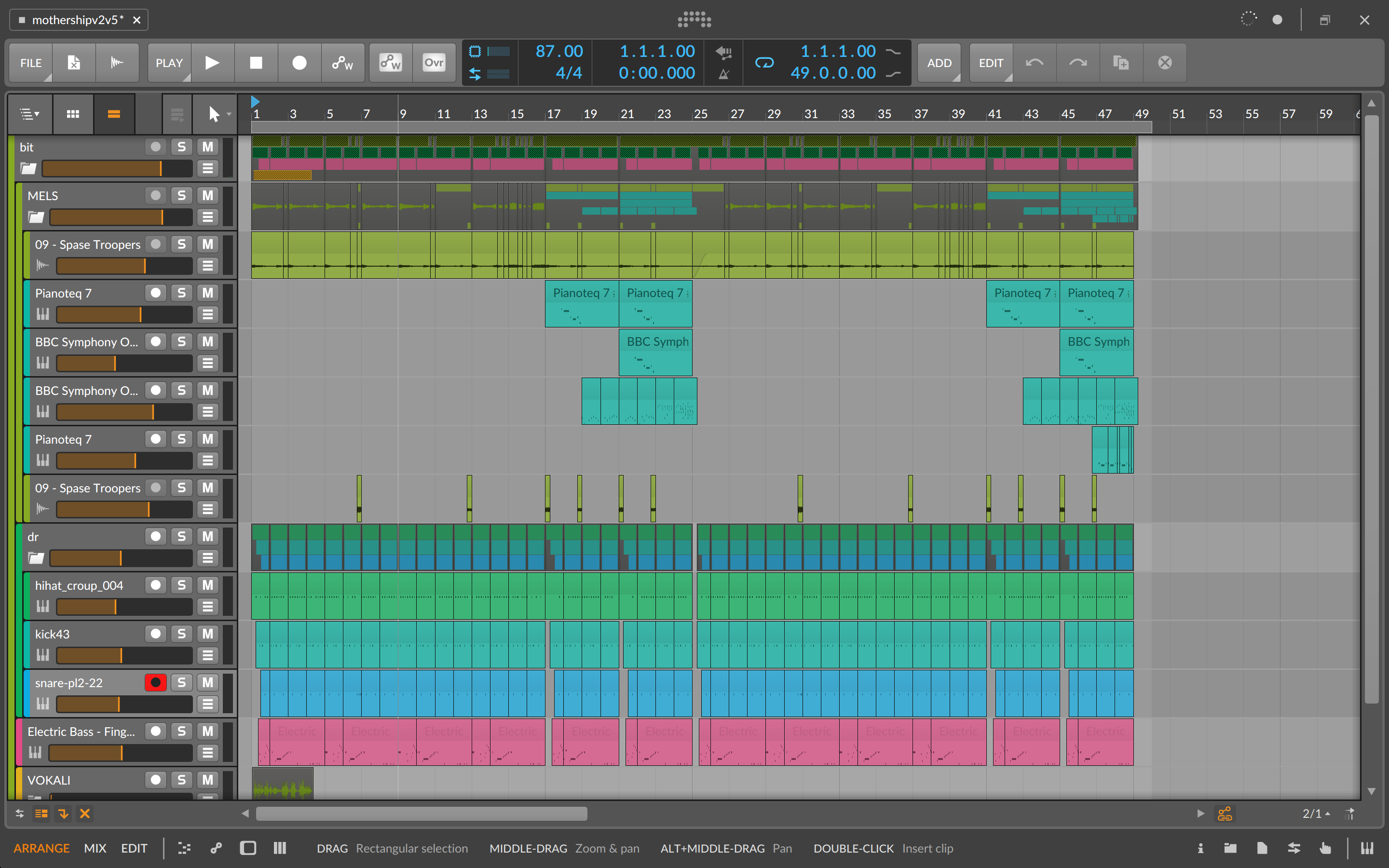Adjust the snare-pl2-22 volume fader
Image resolution: width=1389 pixels, height=868 pixels.
pos(124,704)
